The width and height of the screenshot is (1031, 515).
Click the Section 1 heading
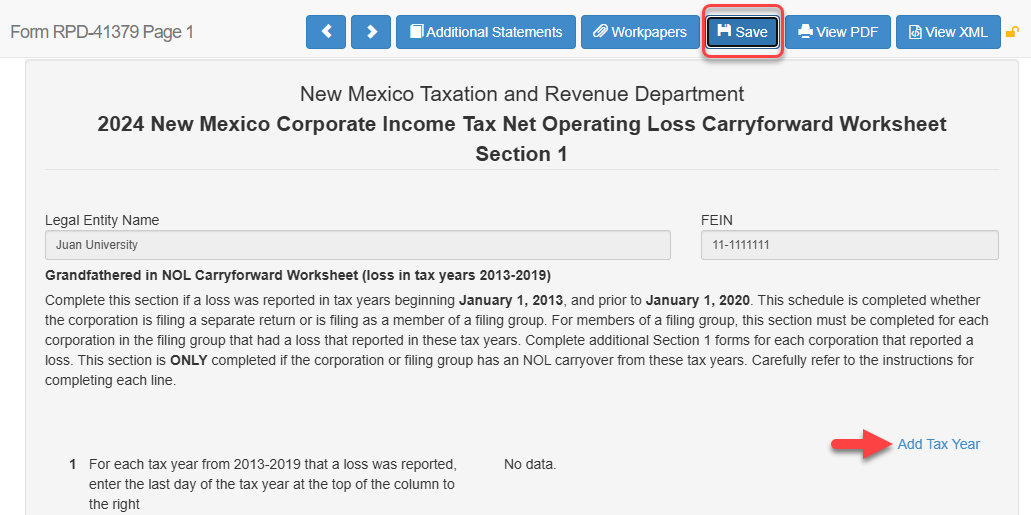[x=521, y=154]
